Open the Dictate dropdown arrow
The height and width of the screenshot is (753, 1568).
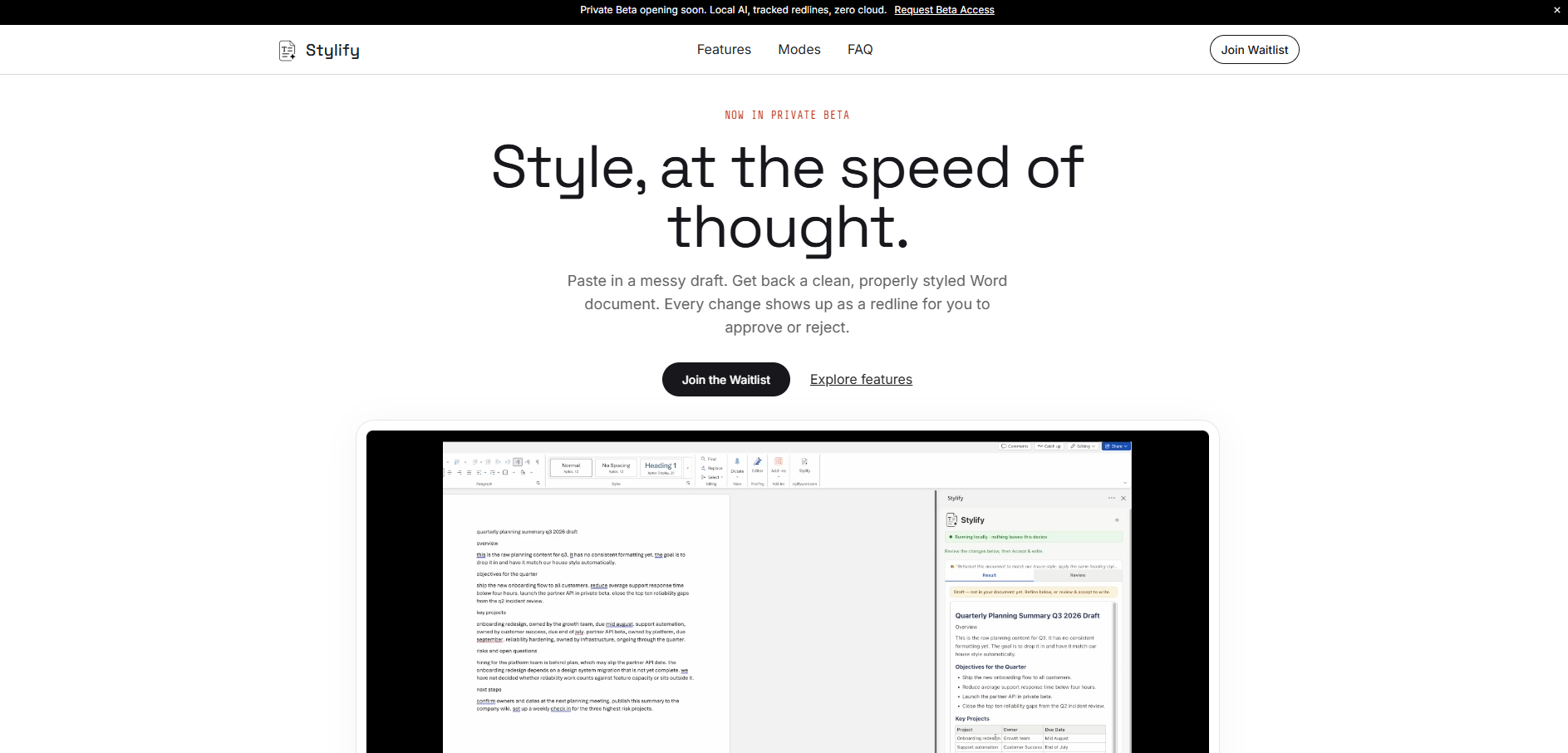click(737, 477)
